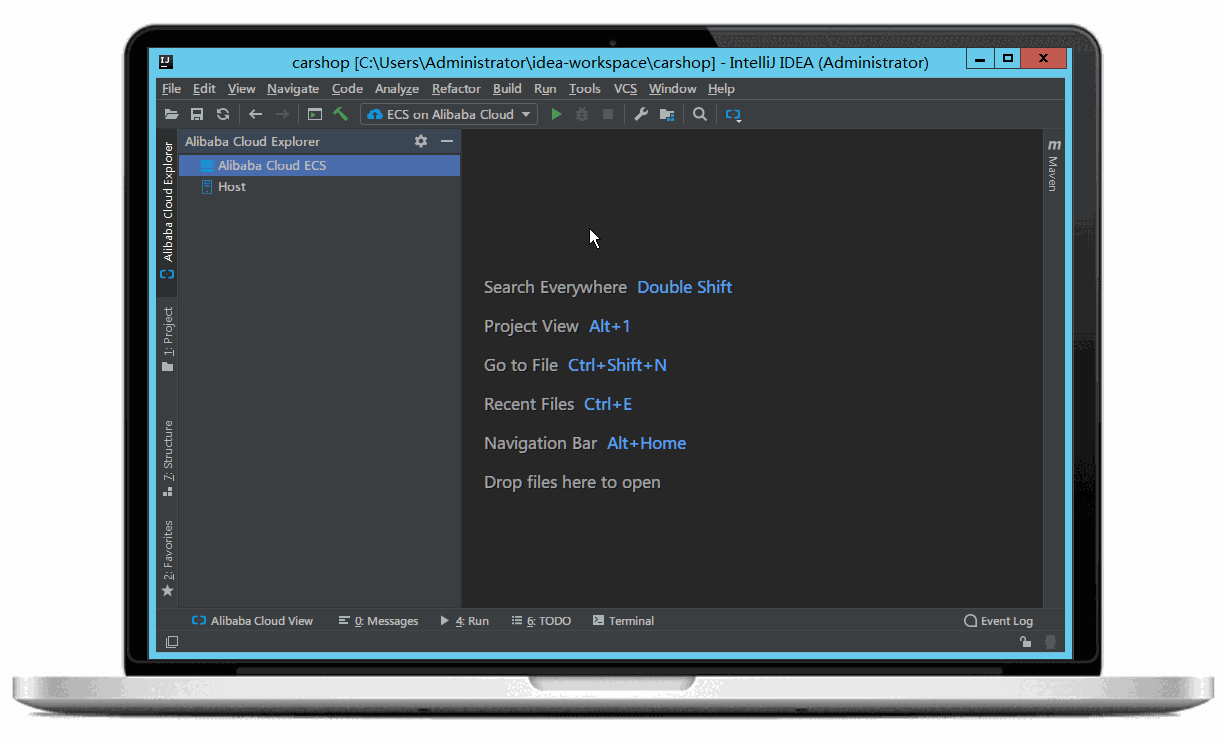This screenshot has height=742, width=1224.
Task: Open the Build menu
Action: [507, 89]
